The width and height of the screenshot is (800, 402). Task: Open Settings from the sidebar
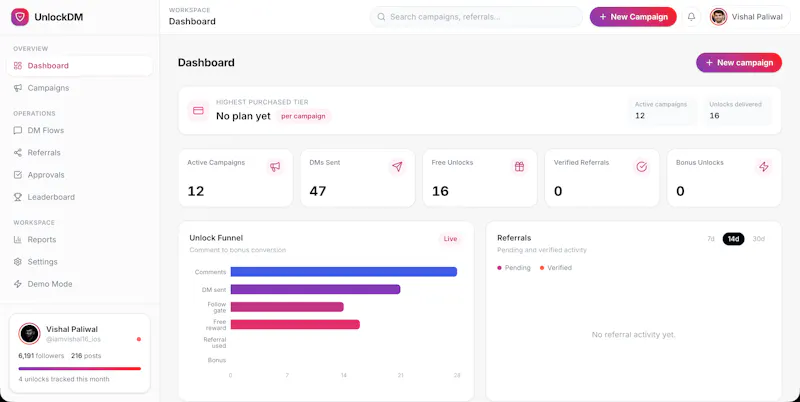click(x=80, y=262)
